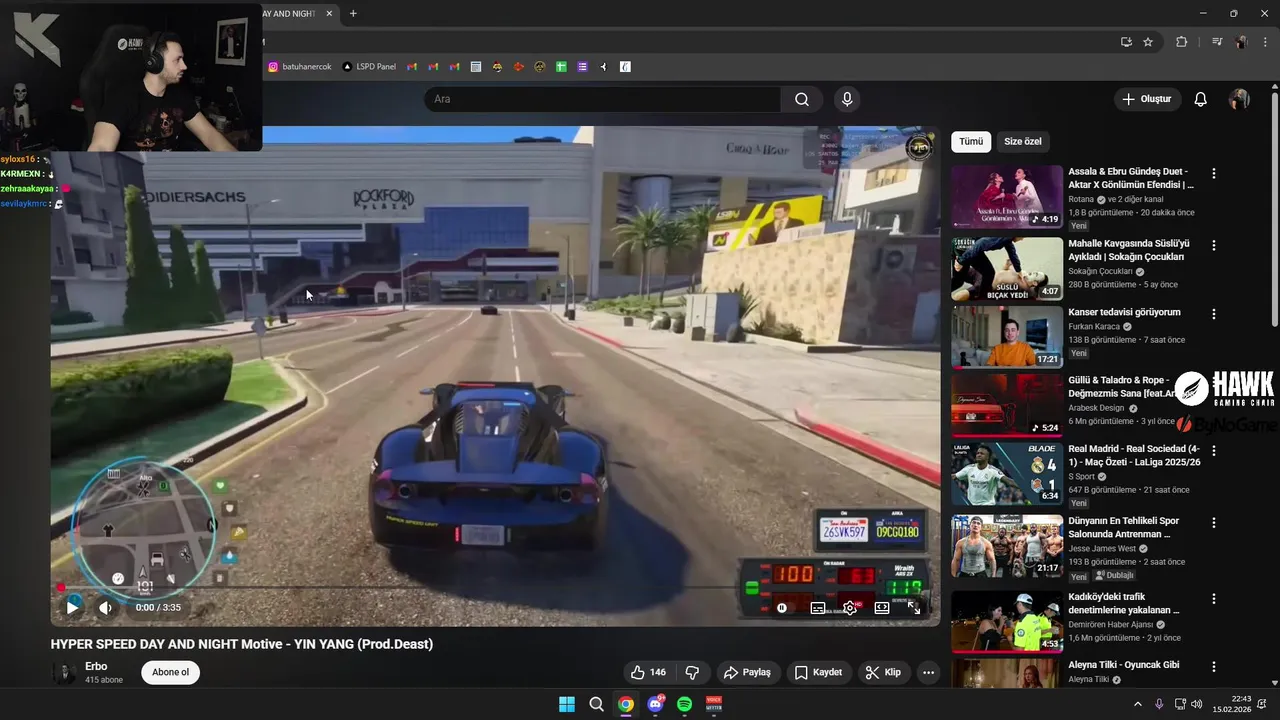Open Chrome media controls icon
The image size is (1280, 720).
click(x=1216, y=42)
